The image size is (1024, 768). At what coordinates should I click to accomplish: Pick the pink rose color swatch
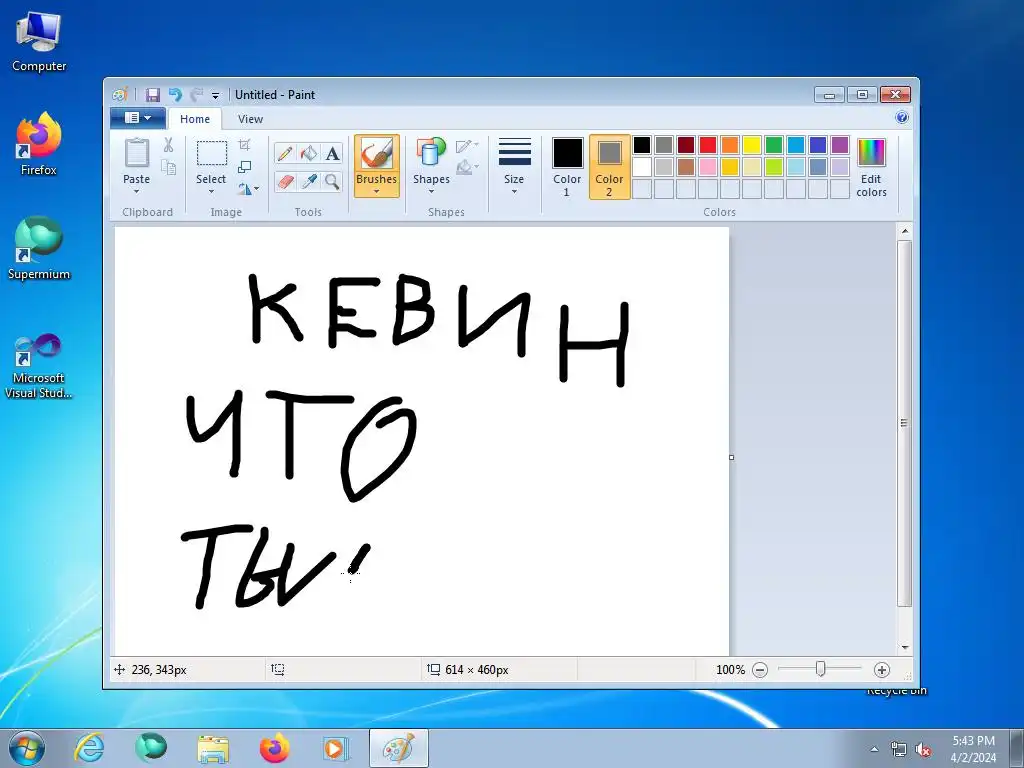pyautogui.click(x=708, y=167)
